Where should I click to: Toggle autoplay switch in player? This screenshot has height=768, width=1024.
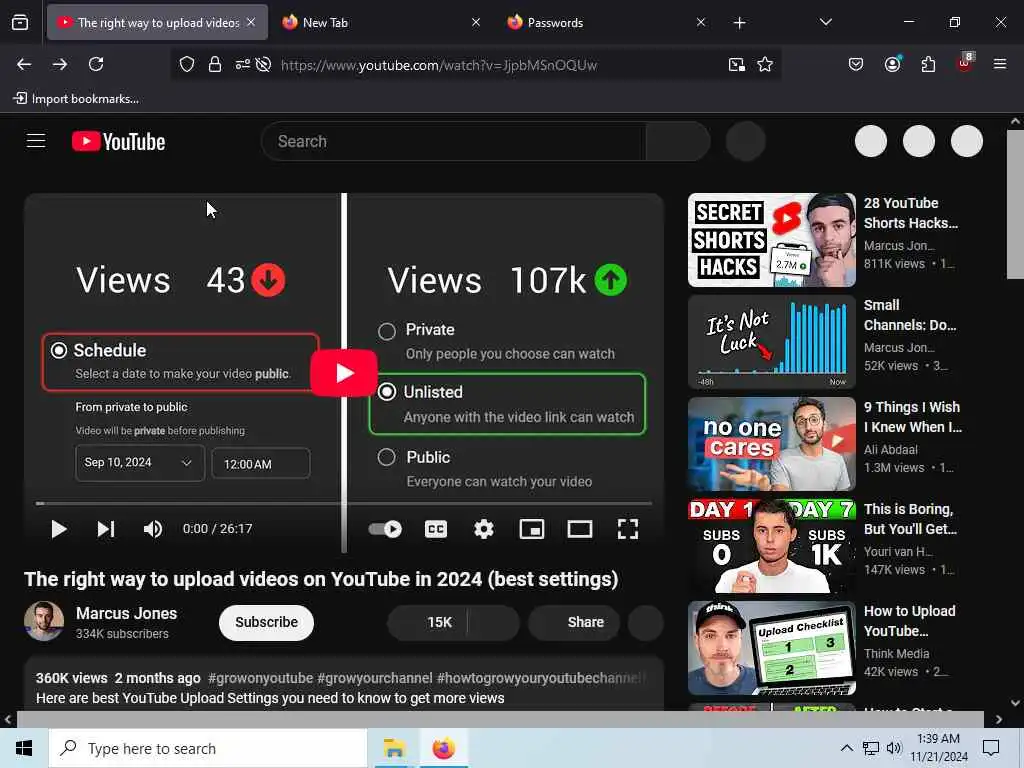pyautogui.click(x=385, y=529)
